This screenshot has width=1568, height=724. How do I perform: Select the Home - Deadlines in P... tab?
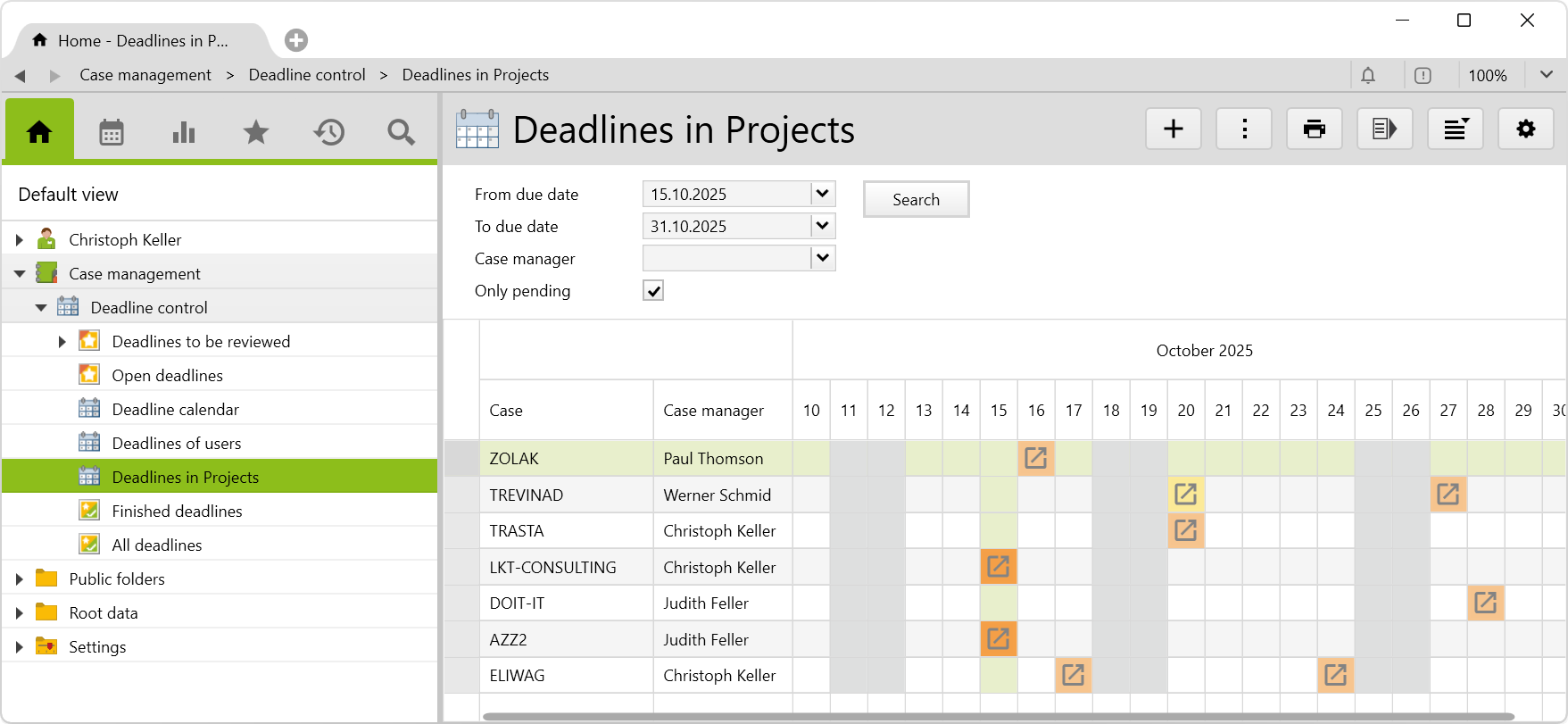(x=143, y=41)
